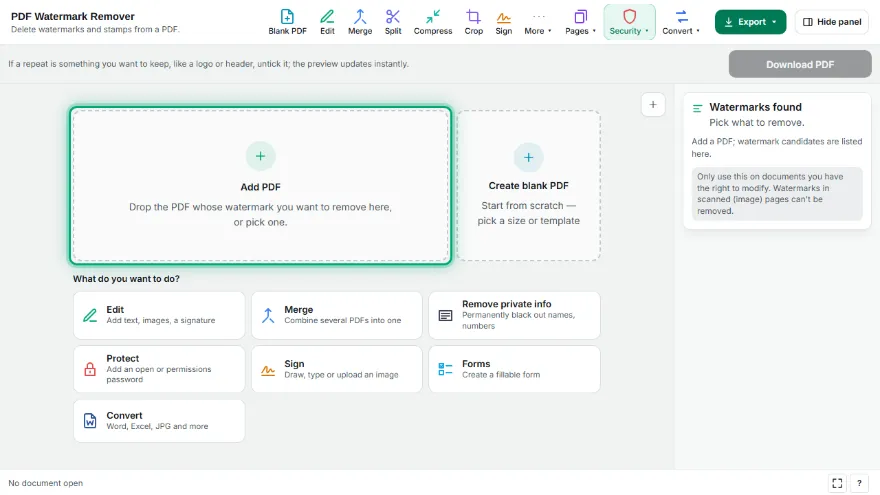Click the plus icon in Create blank PDF

(x=528, y=158)
